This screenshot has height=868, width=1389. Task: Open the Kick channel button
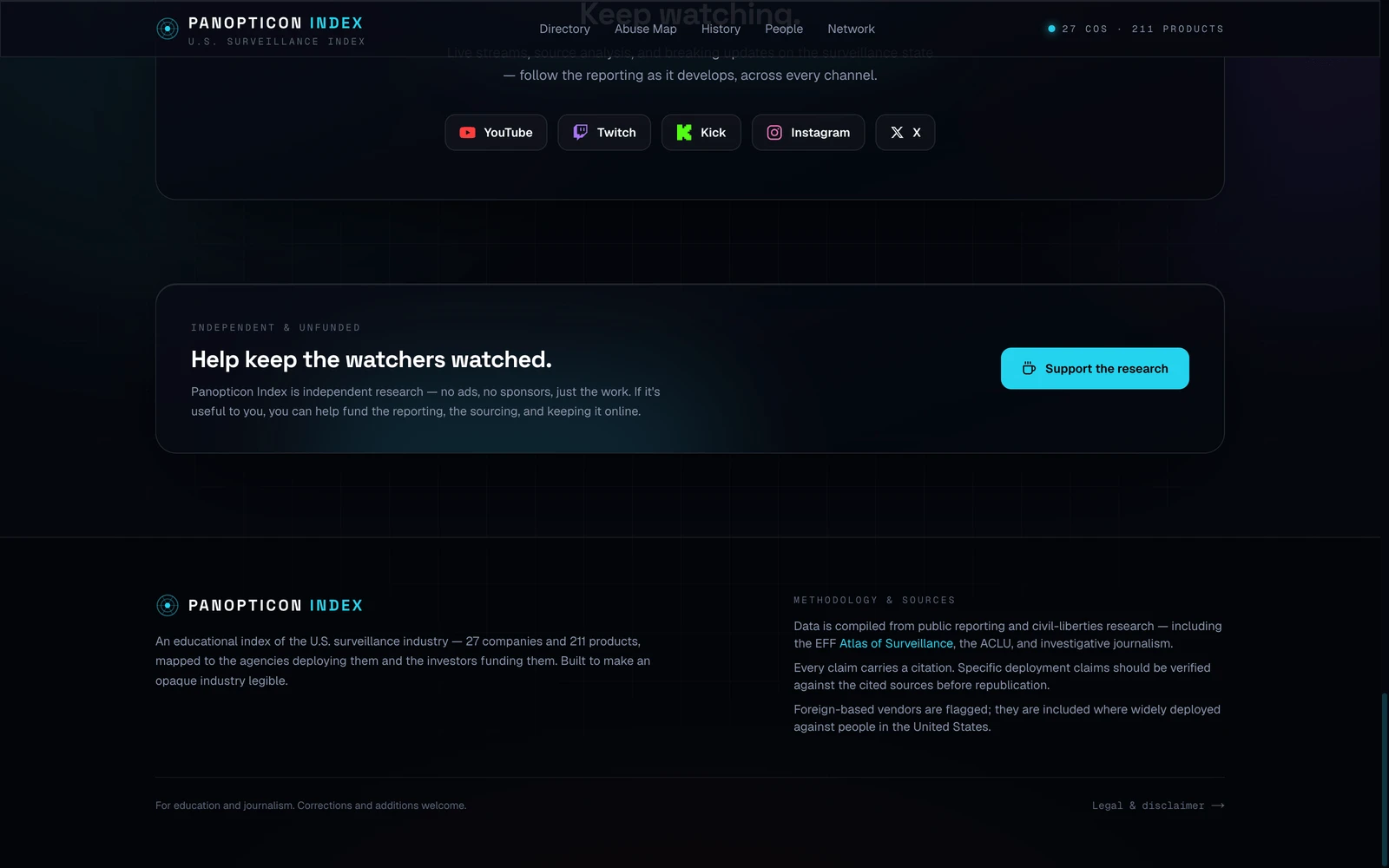(701, 133)
